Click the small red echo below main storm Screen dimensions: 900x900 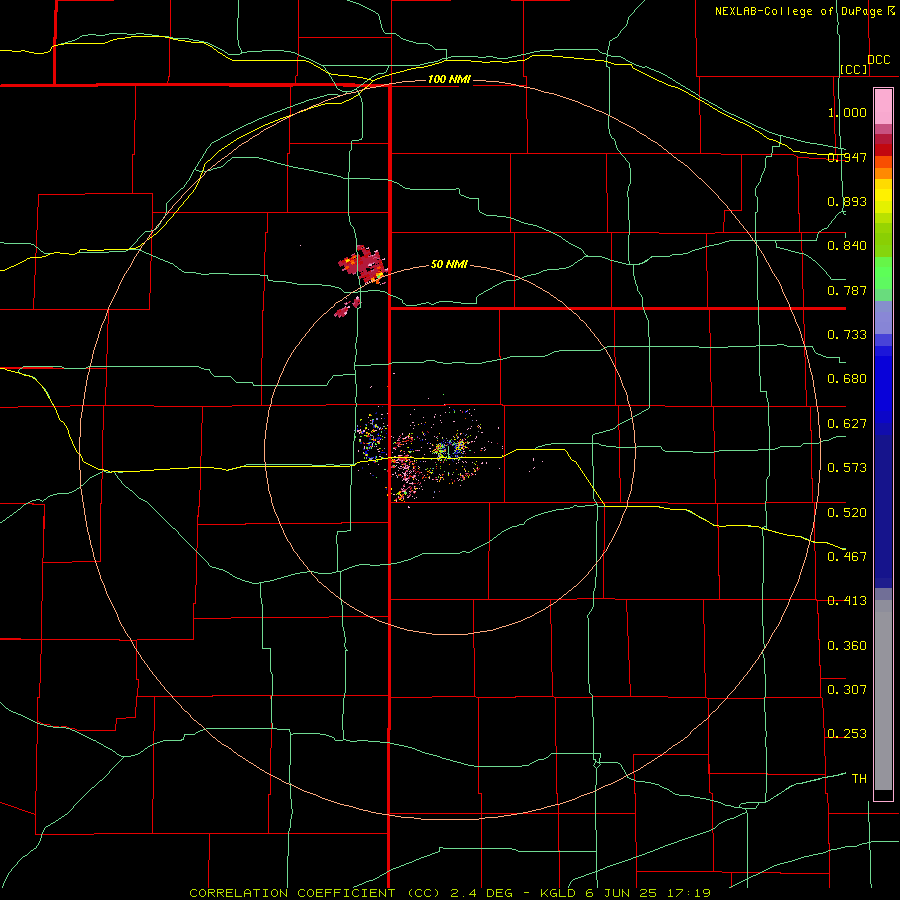(x=343, y=312)
